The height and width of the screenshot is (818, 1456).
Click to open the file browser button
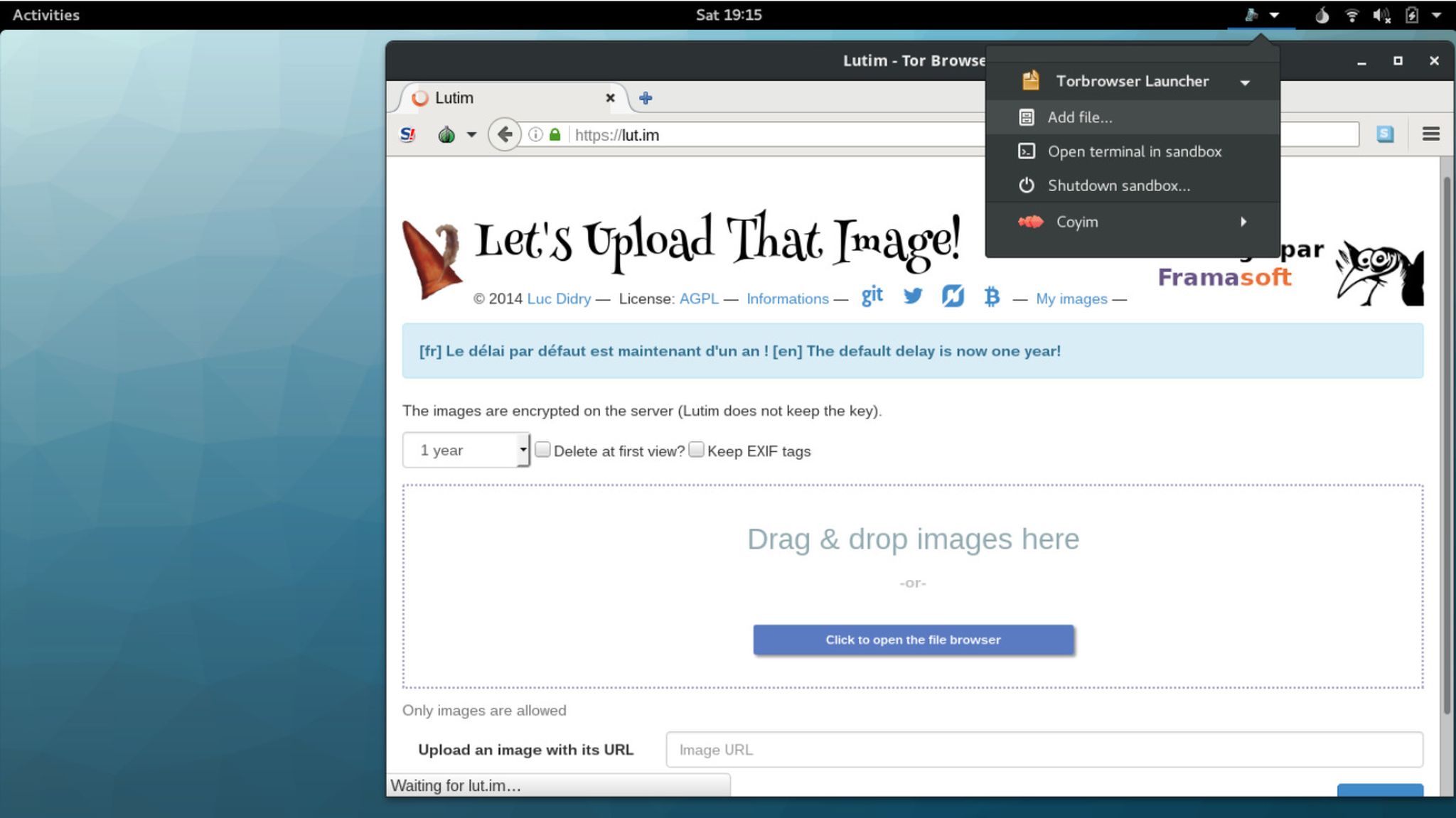click(x=913, y=640)
